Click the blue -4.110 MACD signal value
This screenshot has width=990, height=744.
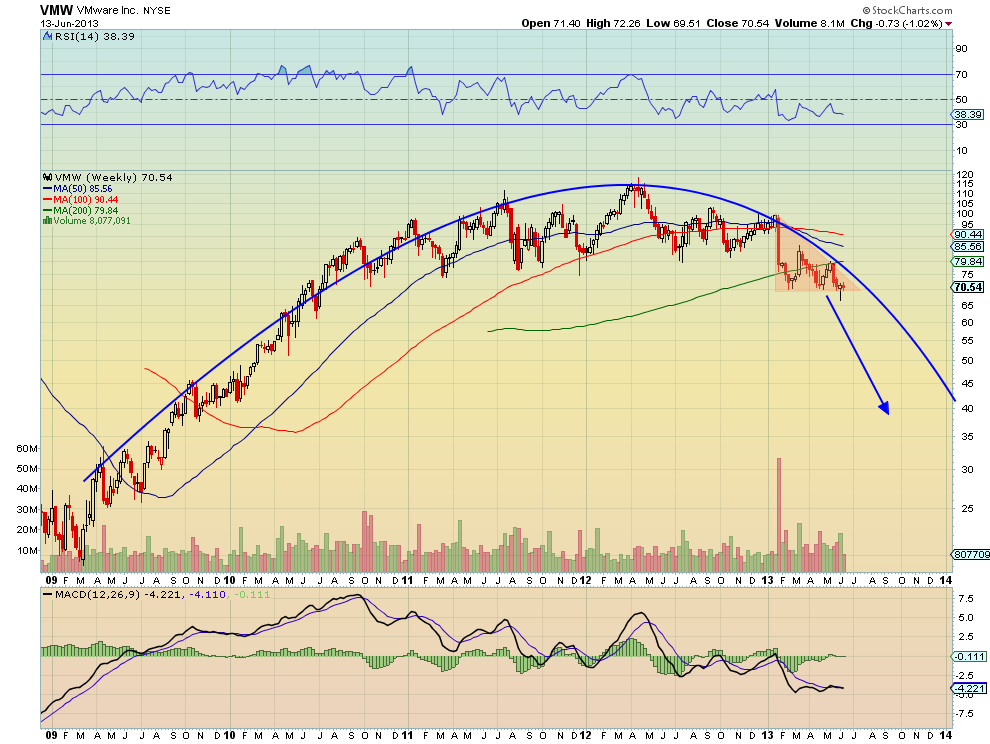206,594
